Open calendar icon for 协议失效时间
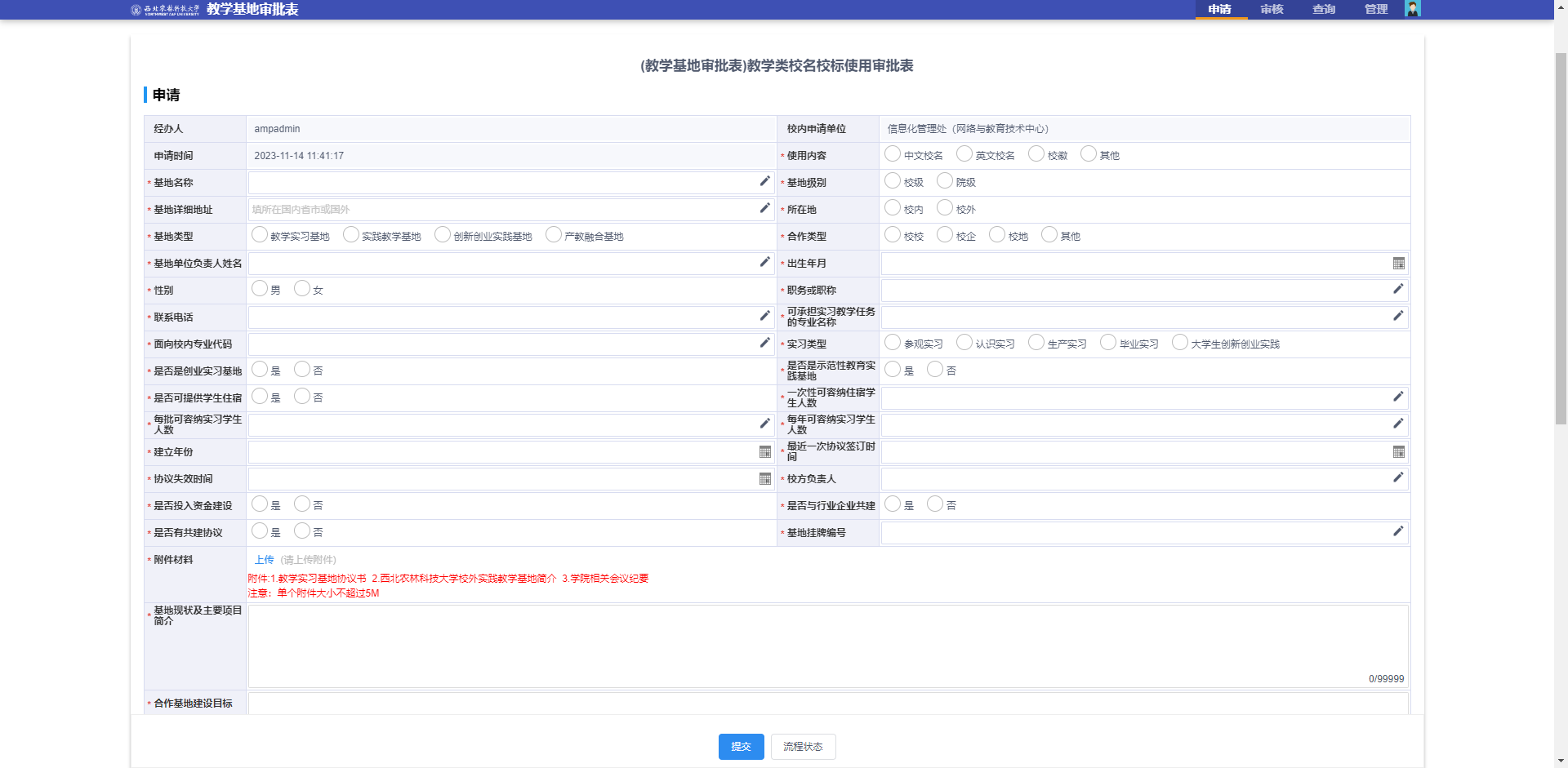The height and width of the screenshot is (768, 1568). point(764,479)
